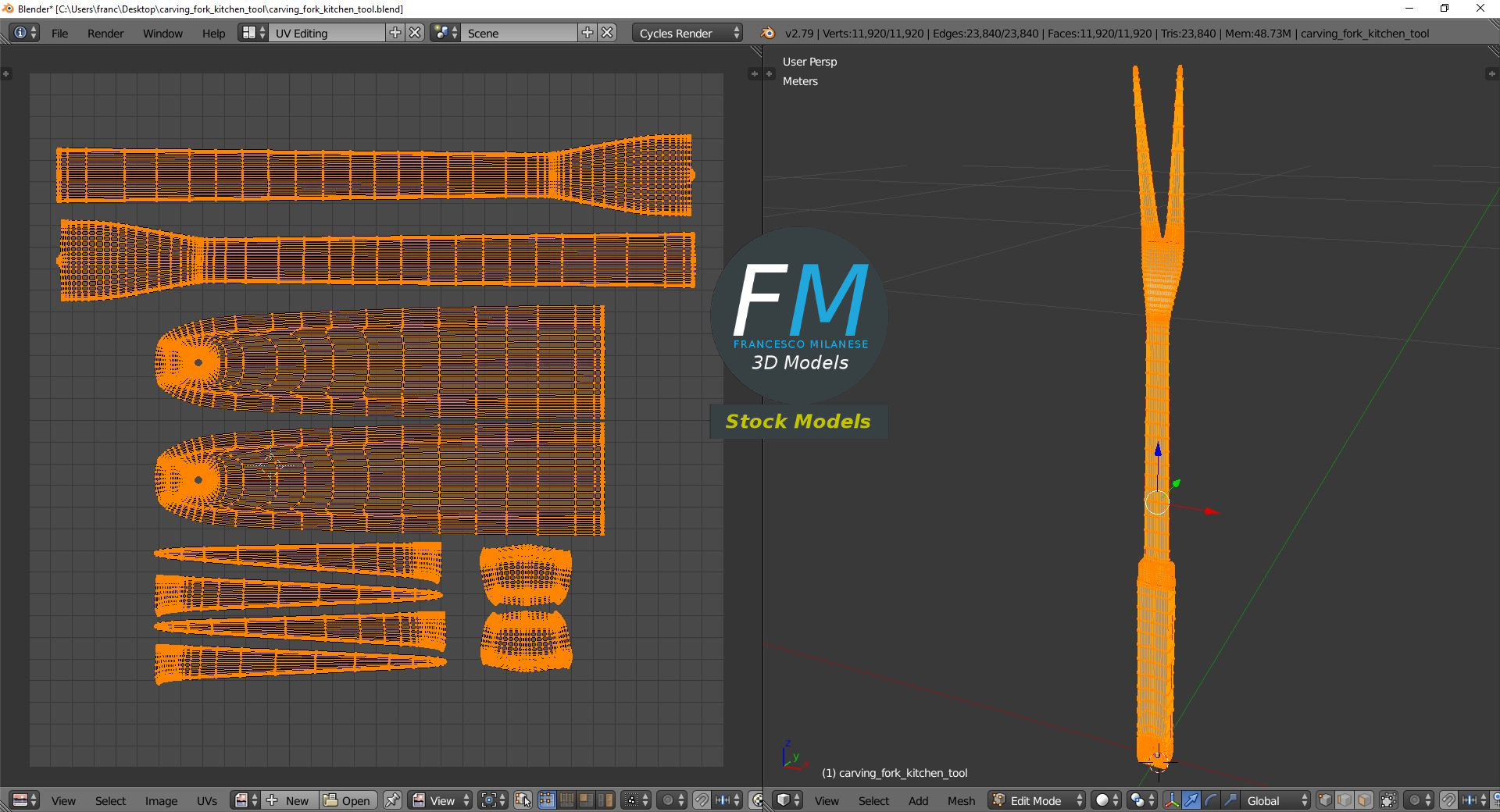The height and width of the screenshot is (812, 1500).
Task: Open the Global transform orientation dropdown
Action: point(1276,800)
